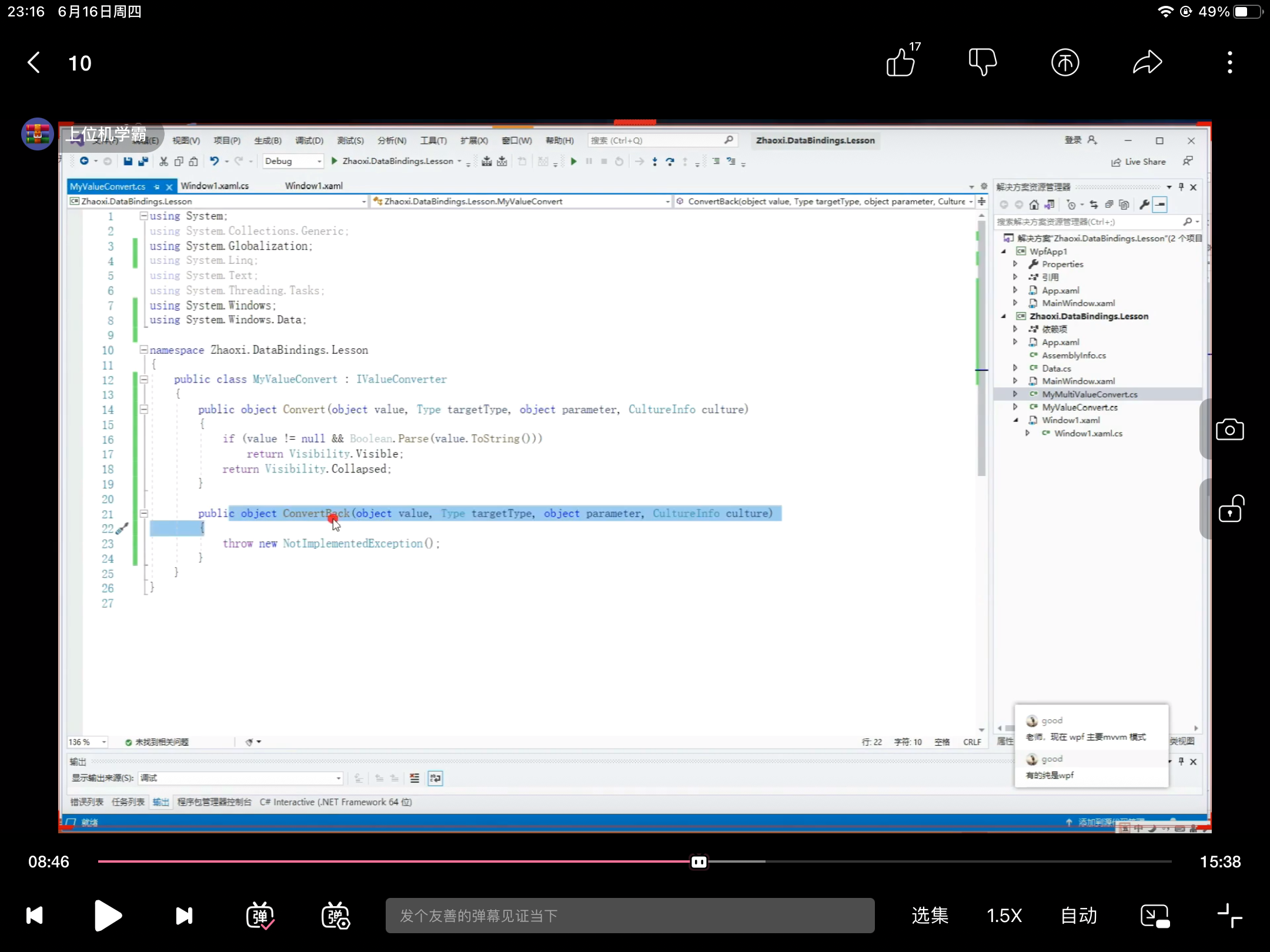Viewport: 1270px width, 952px height.
Task: Tap the back arrow next to 10
Action: (34, 62)
